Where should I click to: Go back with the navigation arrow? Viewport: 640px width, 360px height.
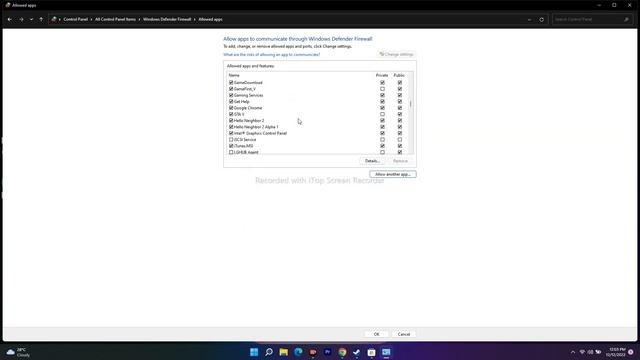click(x=10, y=19)
